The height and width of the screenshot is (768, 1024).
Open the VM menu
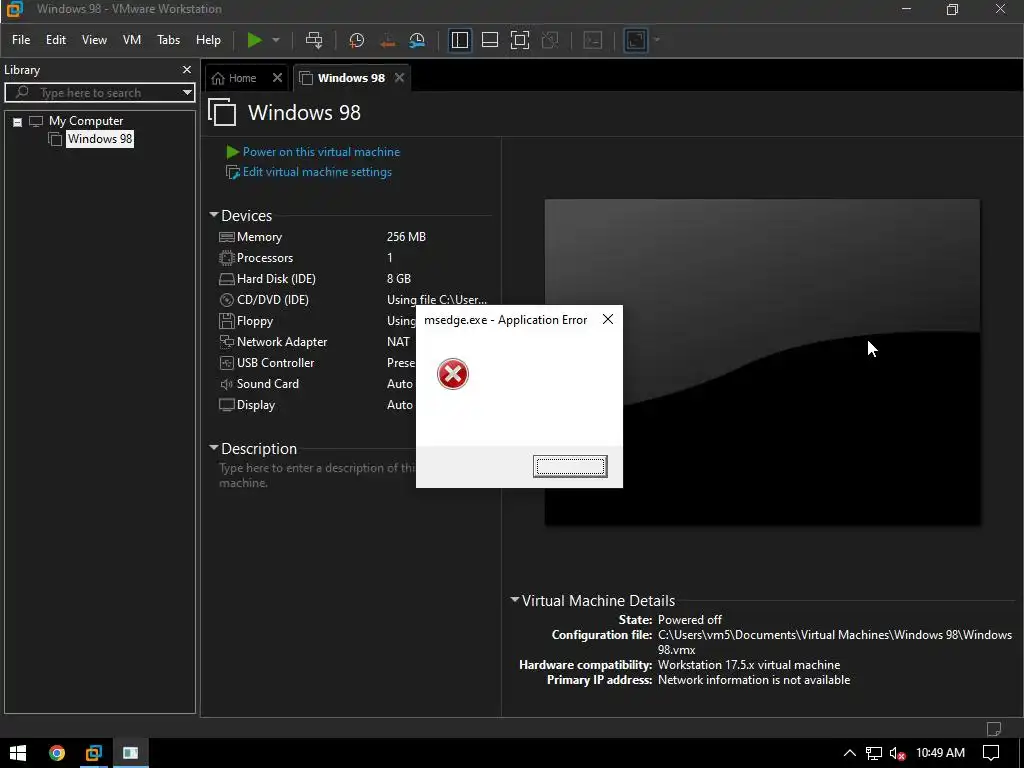pos(132,40)
